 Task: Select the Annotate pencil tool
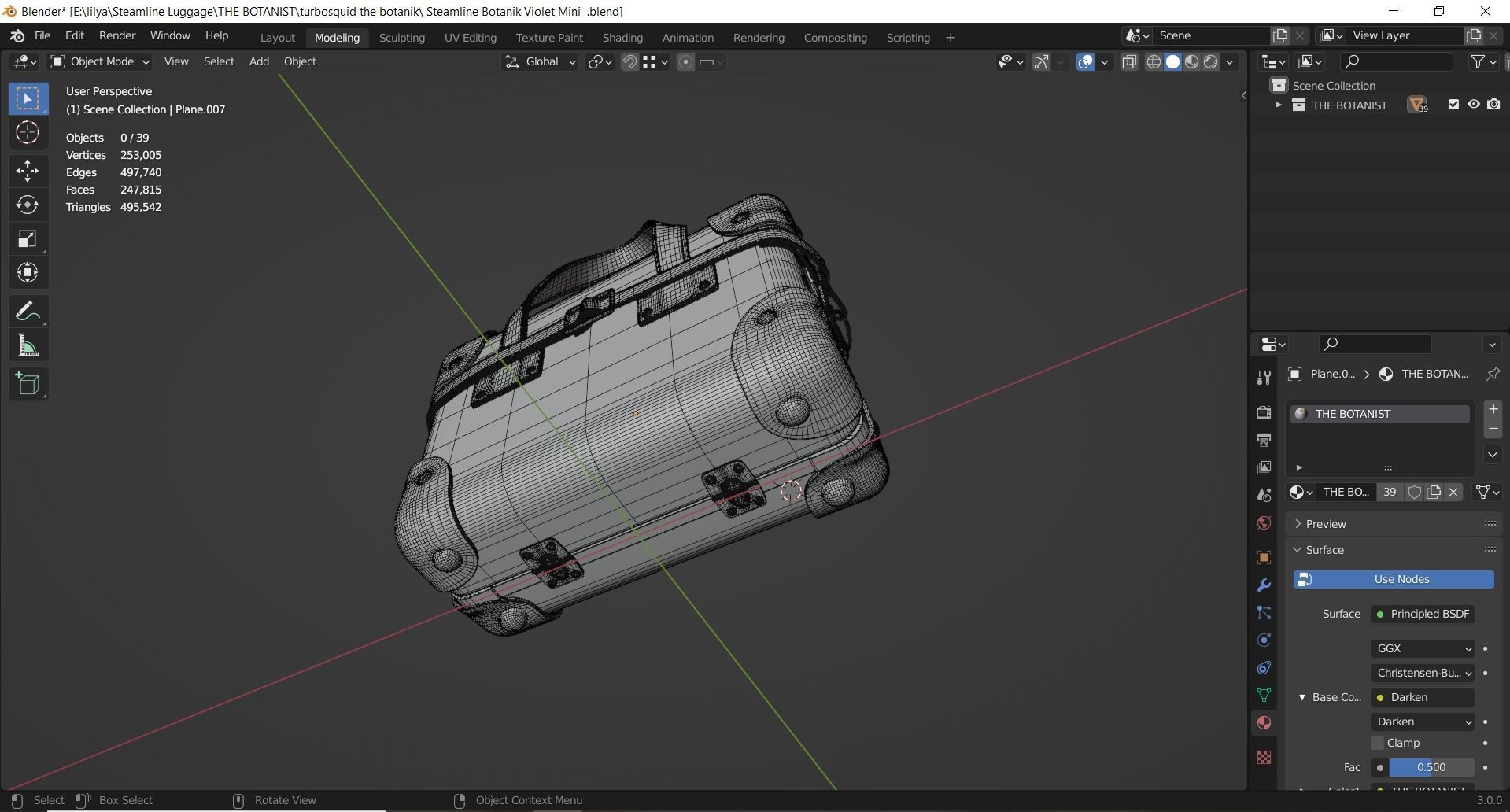[x=28, y=312]
